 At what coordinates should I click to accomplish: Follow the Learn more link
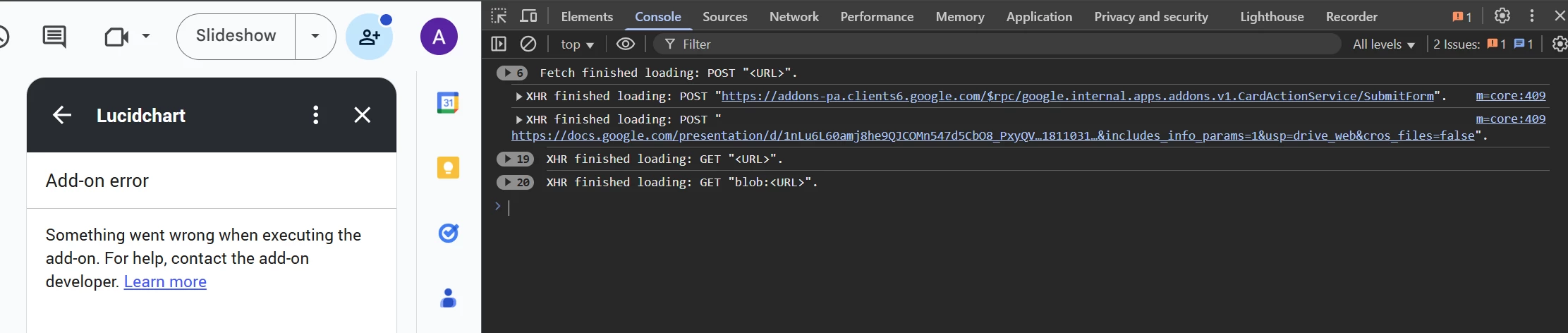tap(165, 281)
